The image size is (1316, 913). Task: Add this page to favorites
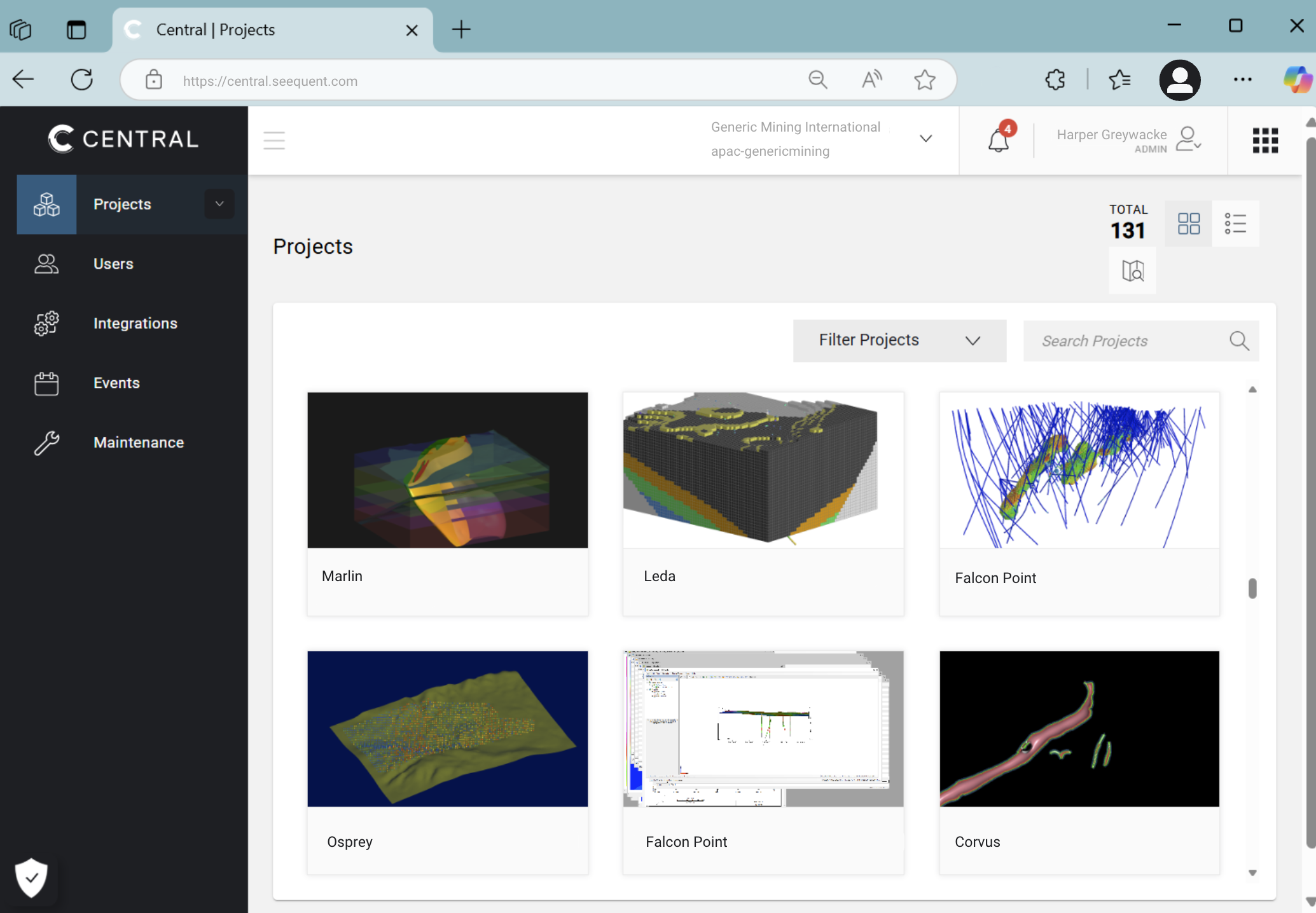[x=925, y=79]
